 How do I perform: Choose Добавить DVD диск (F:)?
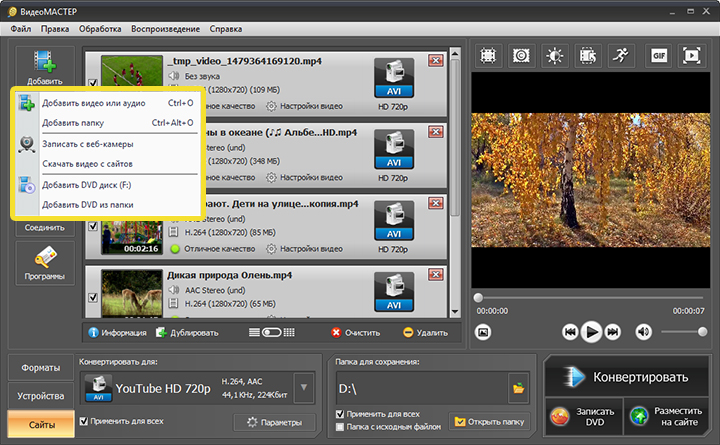point(107,185)
